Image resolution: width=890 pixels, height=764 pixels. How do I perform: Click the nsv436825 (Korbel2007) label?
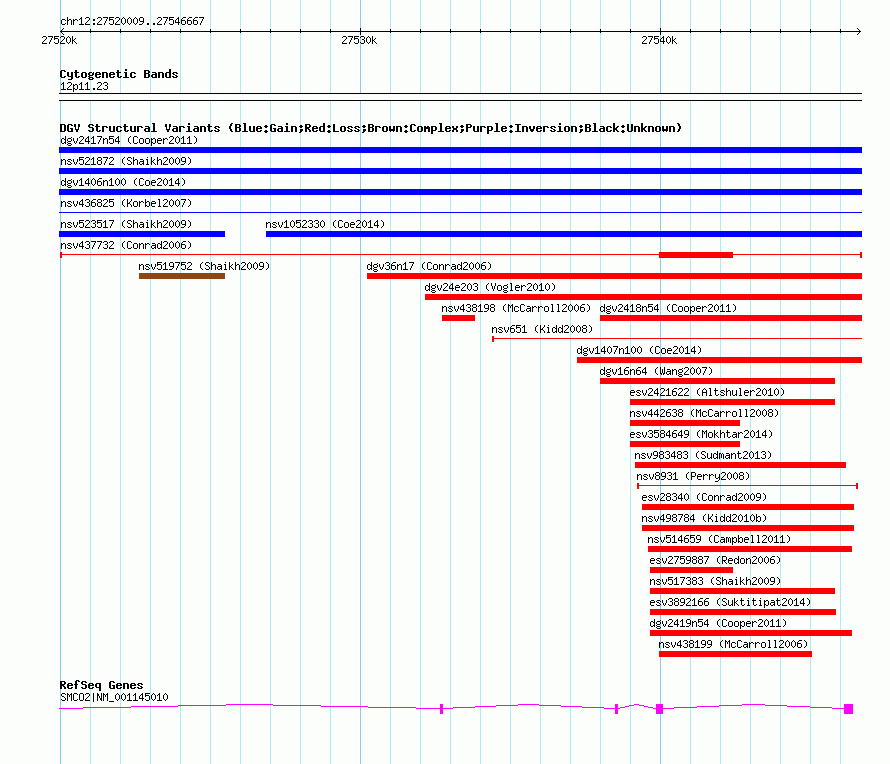click(126, 203)
